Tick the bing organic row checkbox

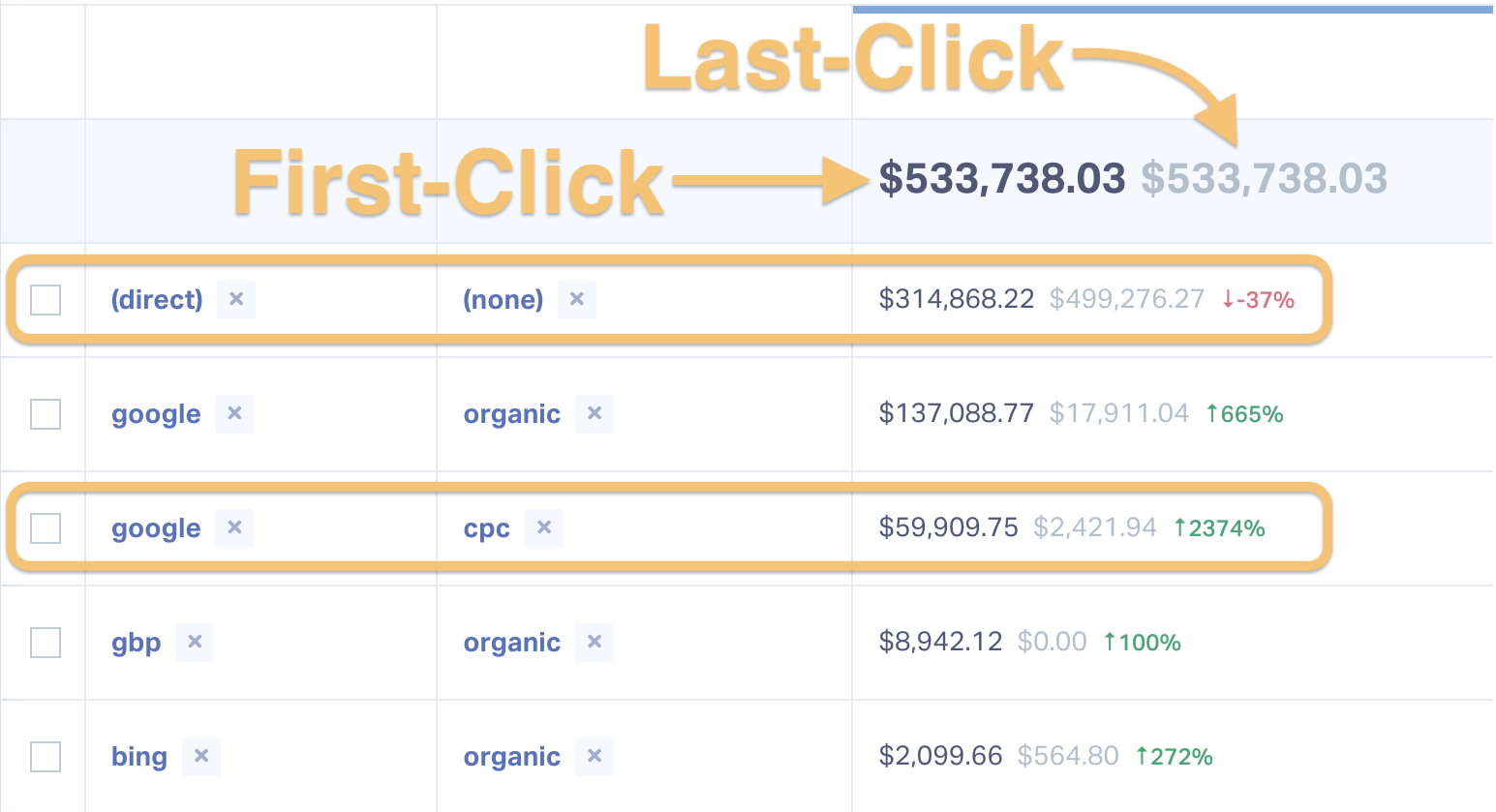click(x=46, y=757)
